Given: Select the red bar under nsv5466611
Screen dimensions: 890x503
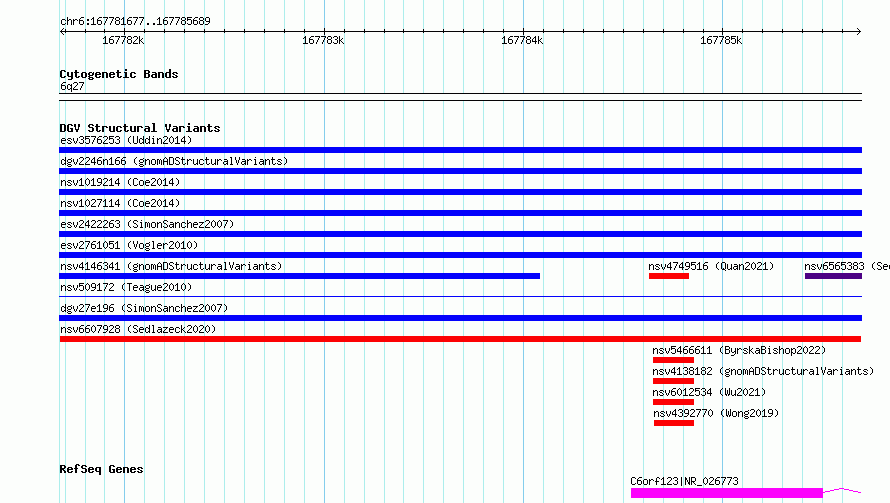Looking at the screenshot, I should [x=673, y=360].
